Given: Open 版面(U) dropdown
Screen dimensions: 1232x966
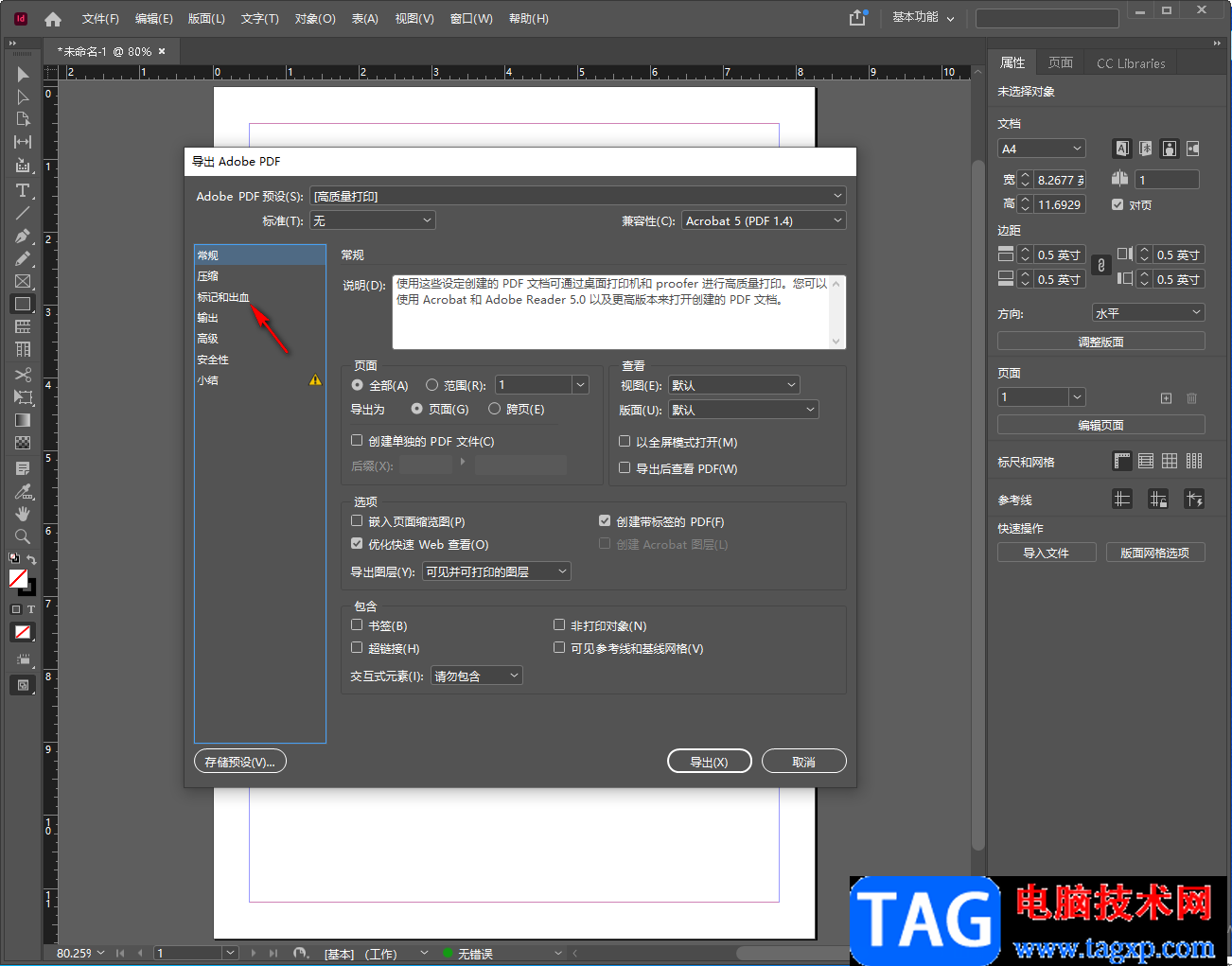Looking at the screenshot, I should pyautogui.click(x=744, y=410).
